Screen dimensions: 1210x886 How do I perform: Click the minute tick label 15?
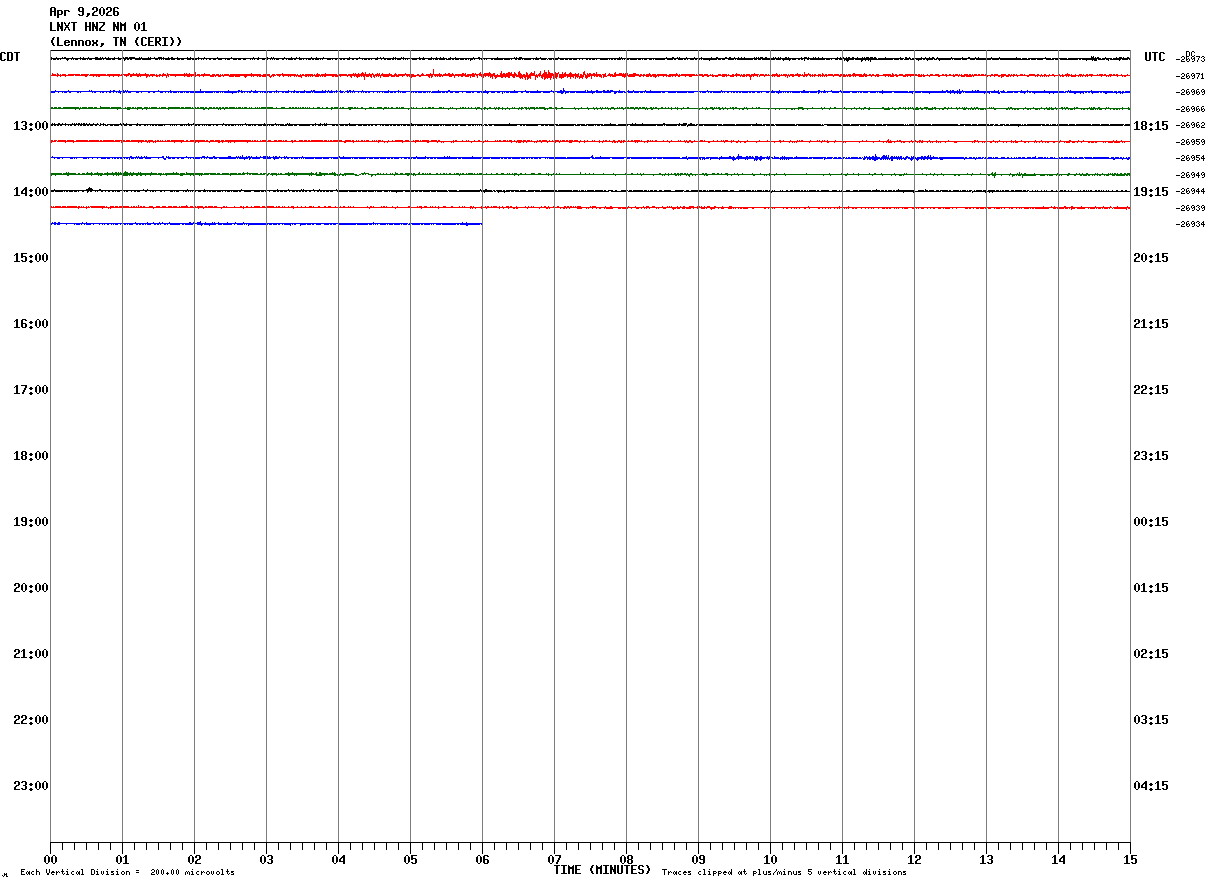pyautogui.click(x=1130, y=860)
